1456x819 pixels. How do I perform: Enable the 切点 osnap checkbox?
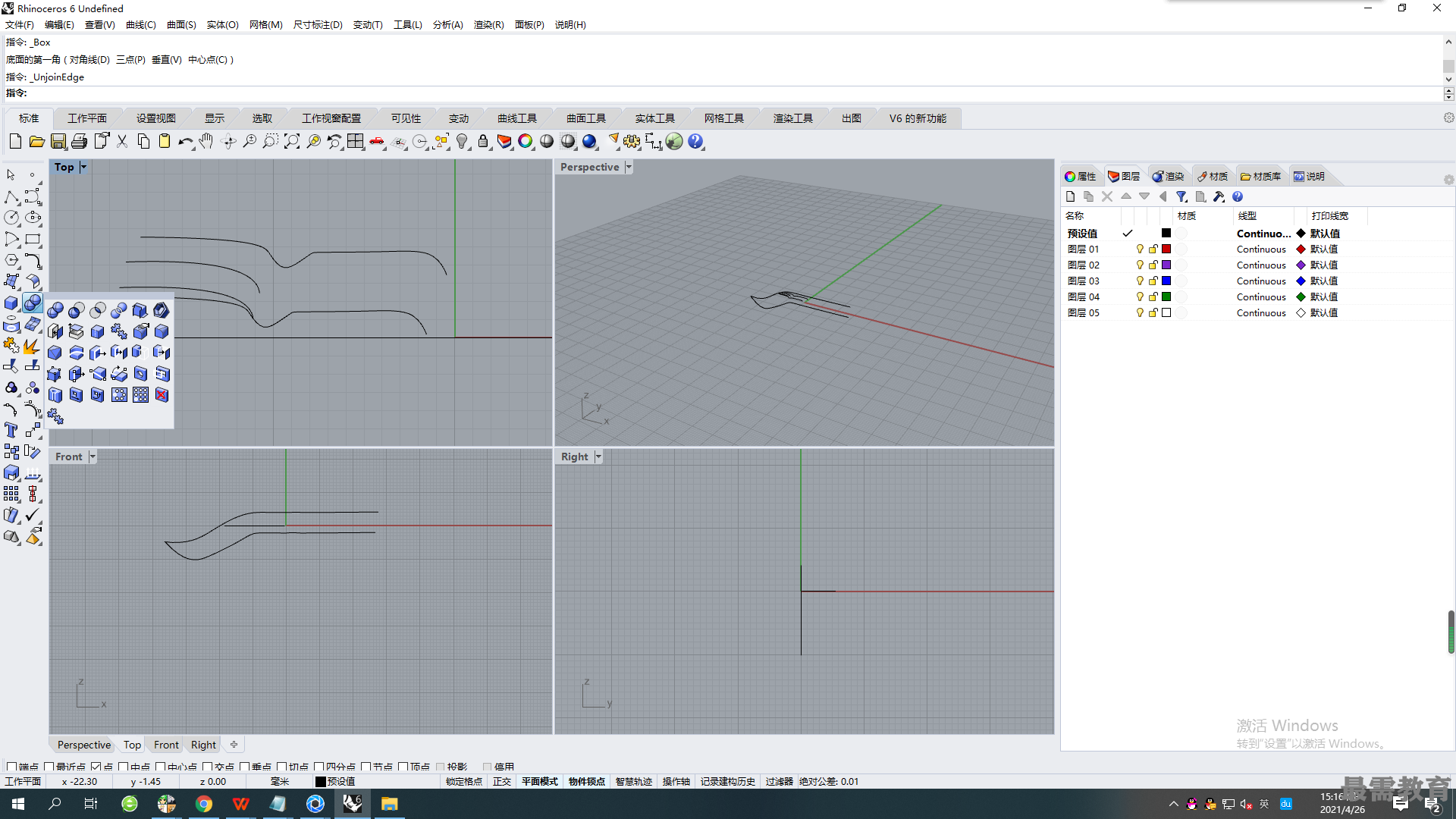click(x=282, y=767)
